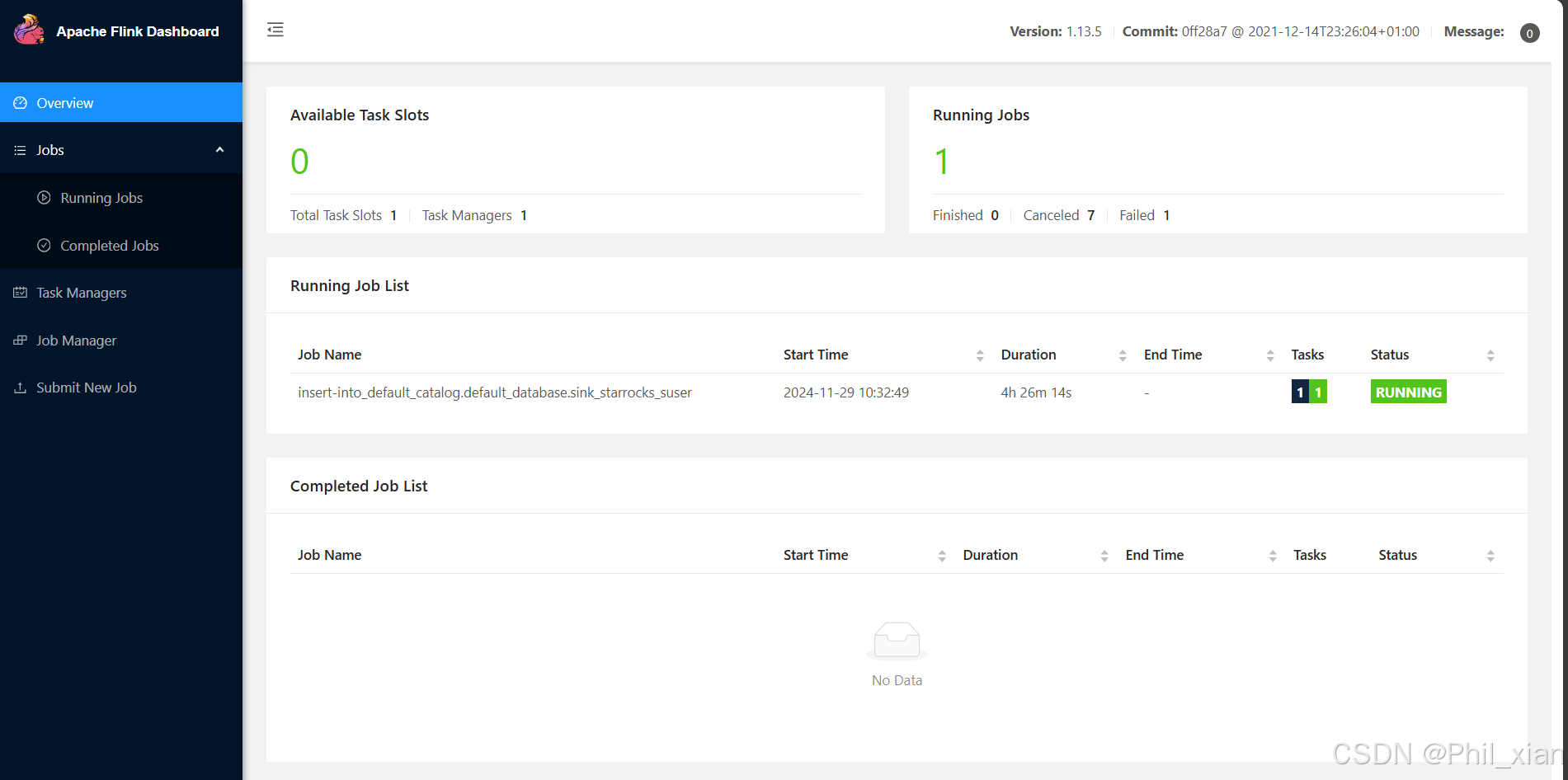Image resolution: width=1568 pixels, height=780 pixels.
Task: Sort running jobs by End Time
Action: [x=1270, y=355]
